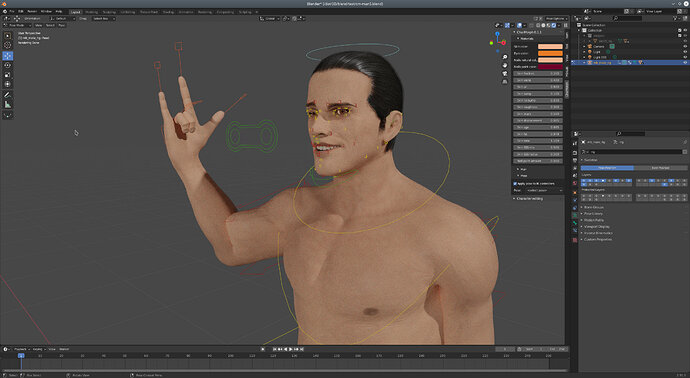Select the Cursor tool
Viewport: 690px width, 378px height.
[x=7, y=45]
